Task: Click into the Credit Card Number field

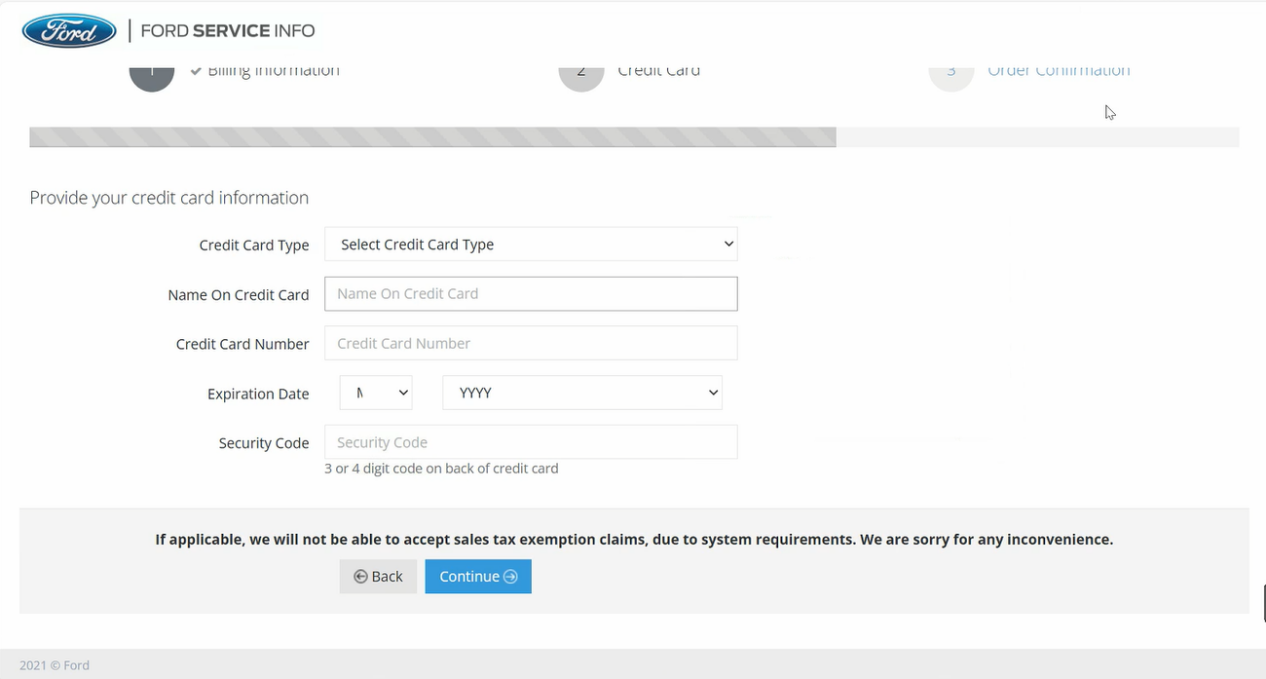Action: click(530, 343)
